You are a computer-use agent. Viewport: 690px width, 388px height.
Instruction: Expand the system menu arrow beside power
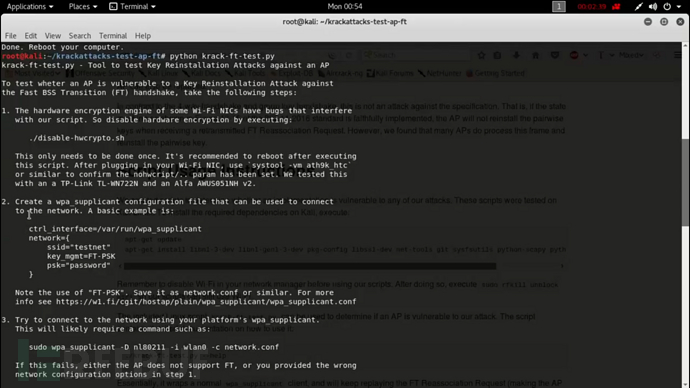pos(679,7)
